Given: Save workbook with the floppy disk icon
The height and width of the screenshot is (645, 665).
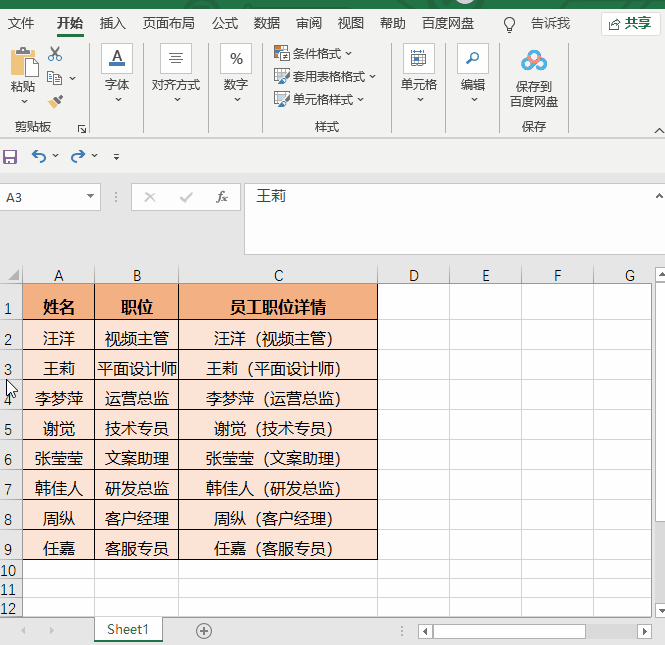Looking at the screenshot, I should 10,156.
